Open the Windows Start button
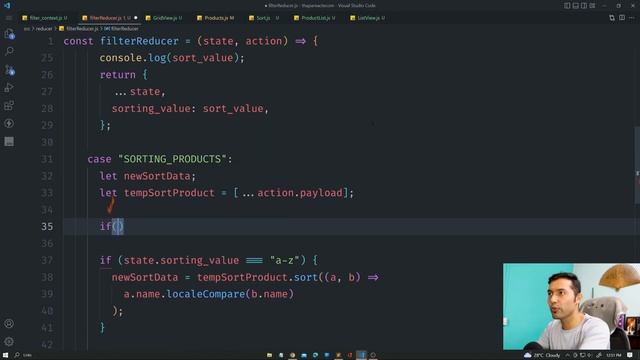The height and width of the screenshot is (360, 640). (6, 355)
